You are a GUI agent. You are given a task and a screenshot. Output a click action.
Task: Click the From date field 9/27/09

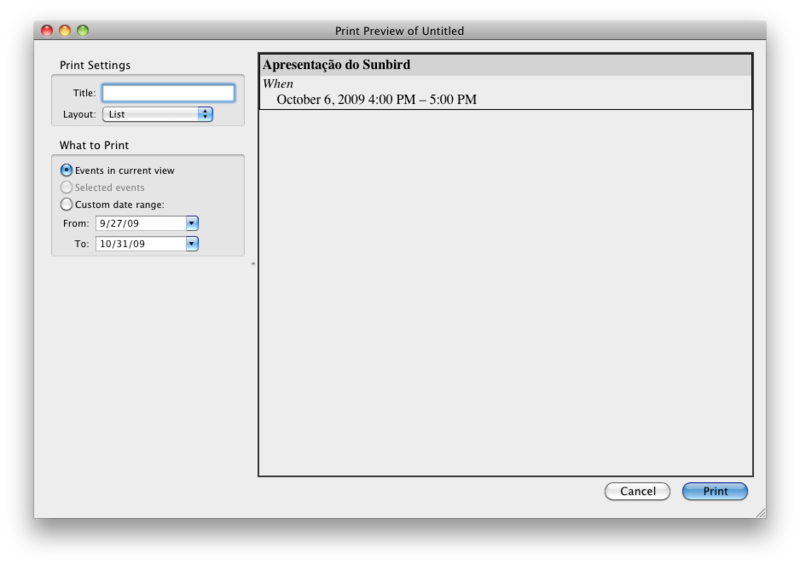point(141,223)
